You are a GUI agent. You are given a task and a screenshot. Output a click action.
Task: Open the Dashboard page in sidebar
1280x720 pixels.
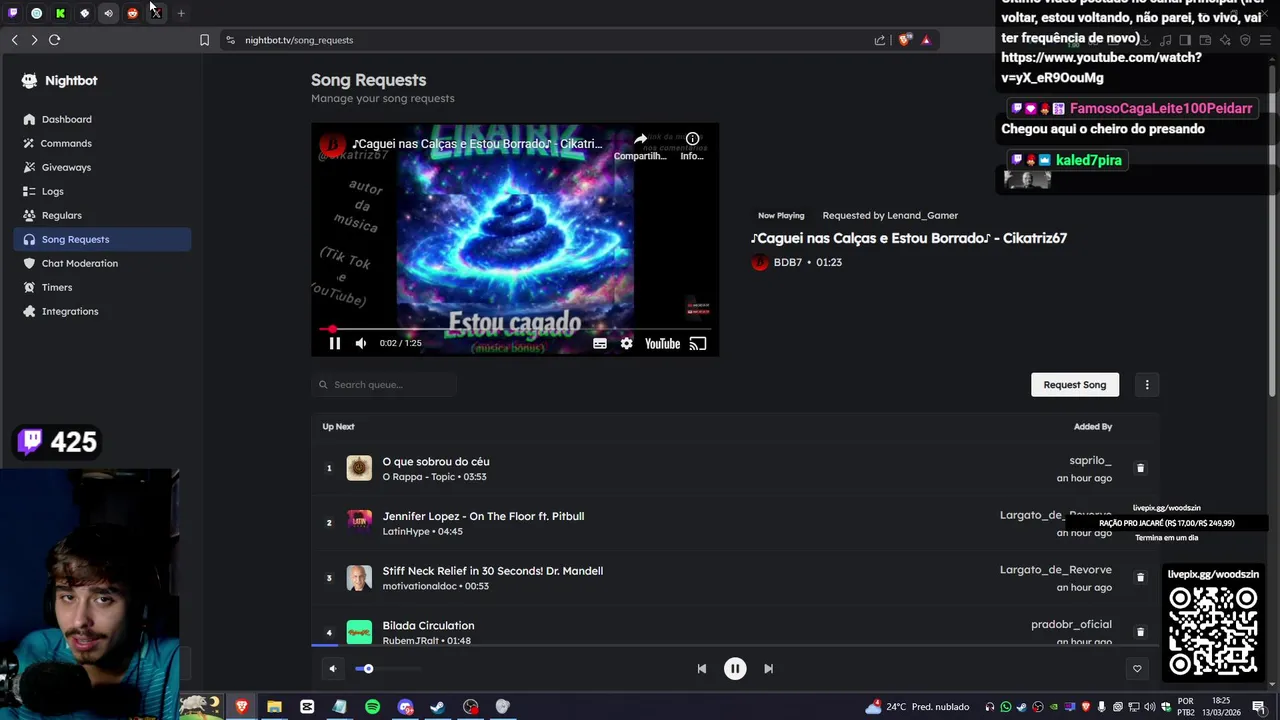coord(66,119)
